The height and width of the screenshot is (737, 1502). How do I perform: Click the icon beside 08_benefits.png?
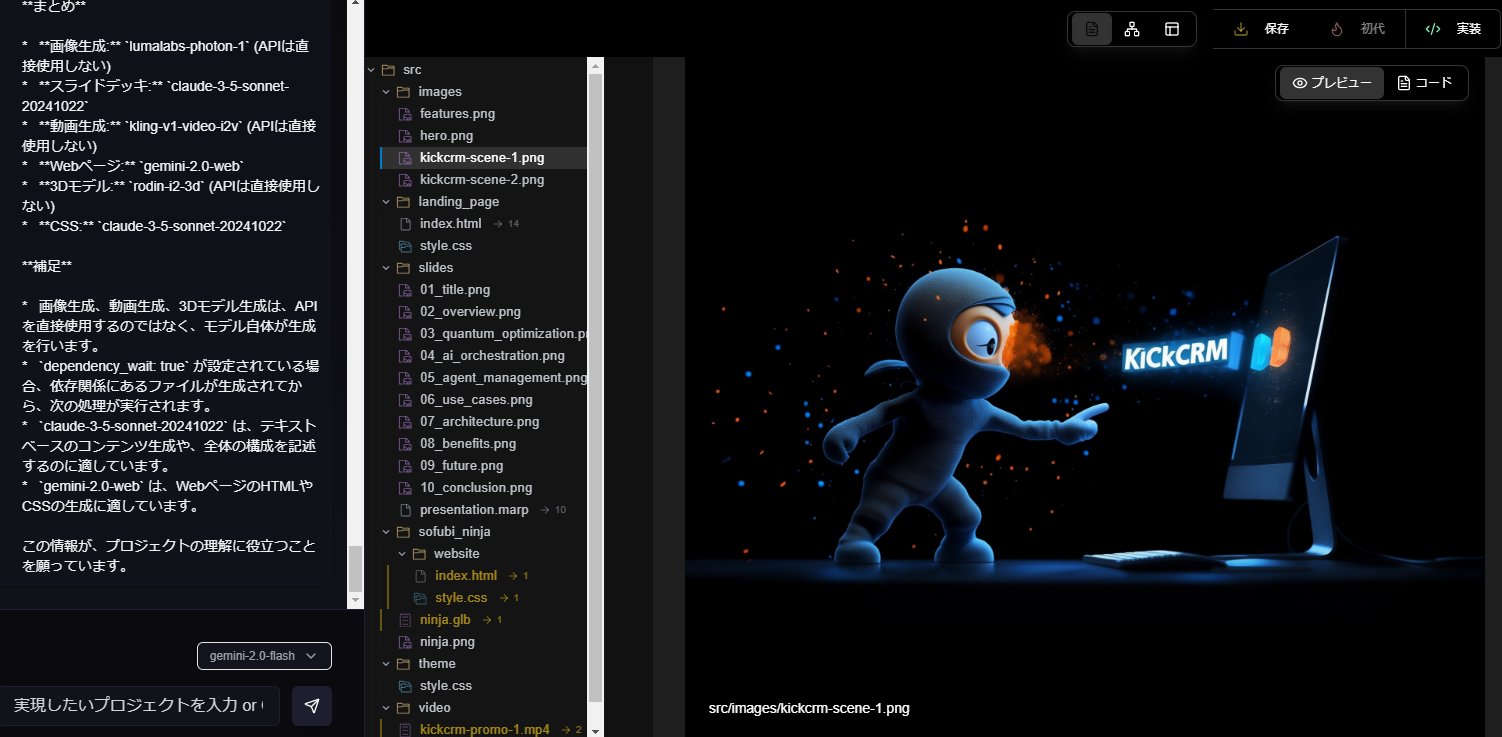pos(405,444)
